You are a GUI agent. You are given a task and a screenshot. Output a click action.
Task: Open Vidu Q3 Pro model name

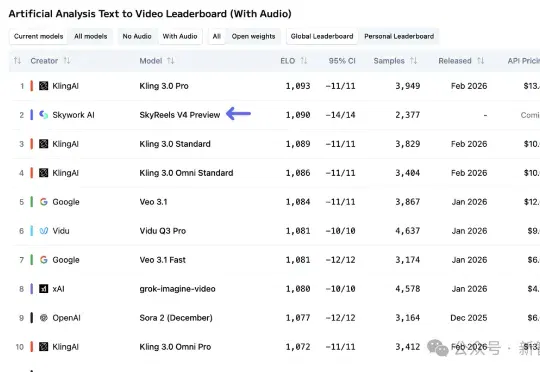pyautogui.click(x=163, y=230)
